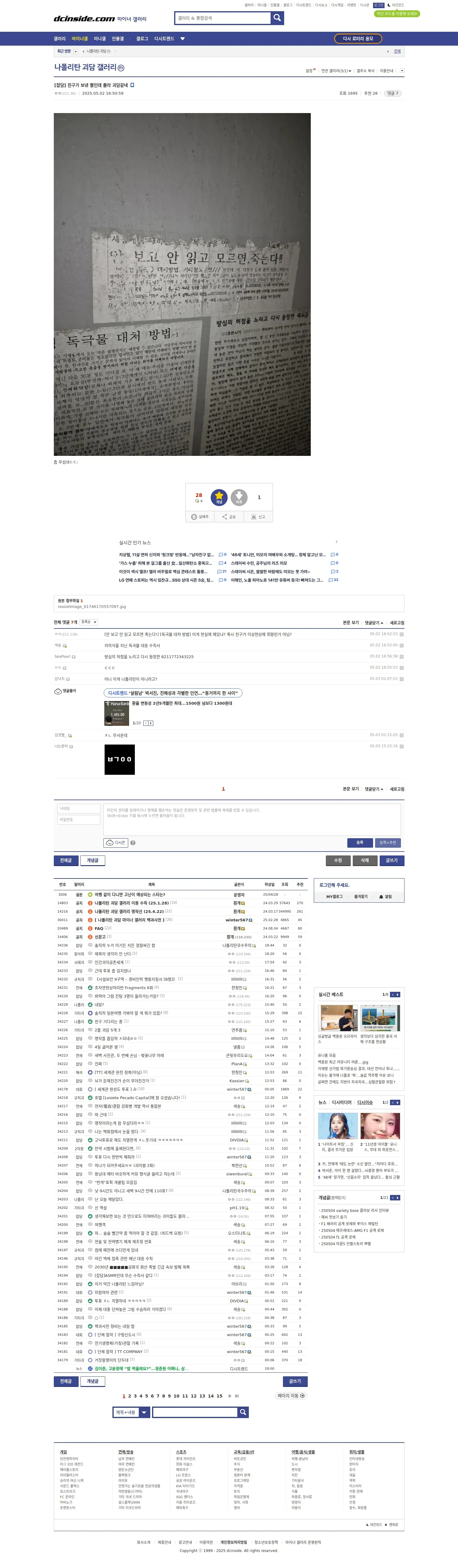The height and width of the screenshot is (1568, 458).
Task: Open the 페이지 이동 page jump control
Action: pos(291,1396)
